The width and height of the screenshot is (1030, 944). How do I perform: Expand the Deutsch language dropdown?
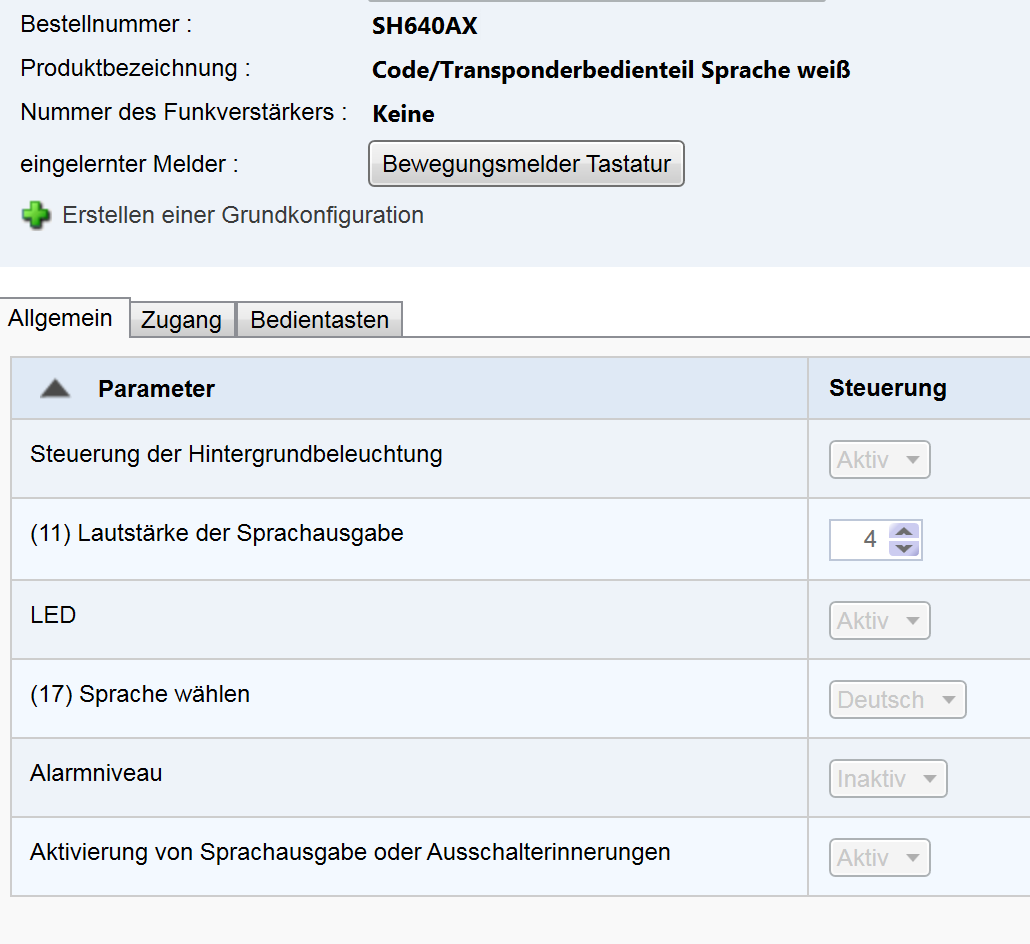click(897, 700)
